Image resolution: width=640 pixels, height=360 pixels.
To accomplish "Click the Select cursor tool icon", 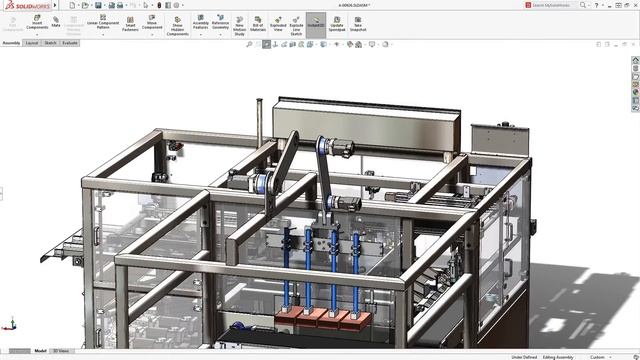I will pos(146,5).
